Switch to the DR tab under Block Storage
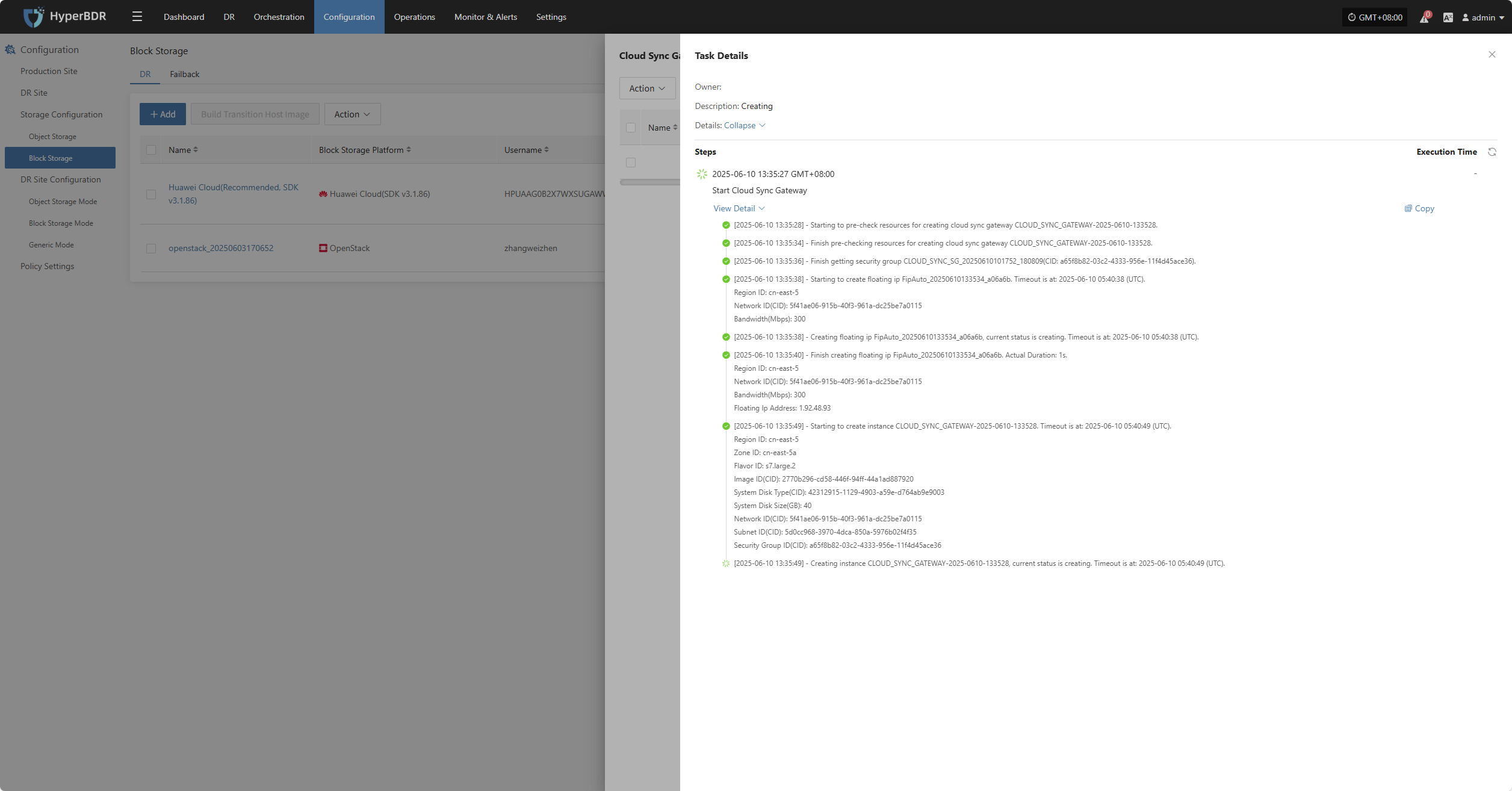The image size is (1512, 791). 145,74
